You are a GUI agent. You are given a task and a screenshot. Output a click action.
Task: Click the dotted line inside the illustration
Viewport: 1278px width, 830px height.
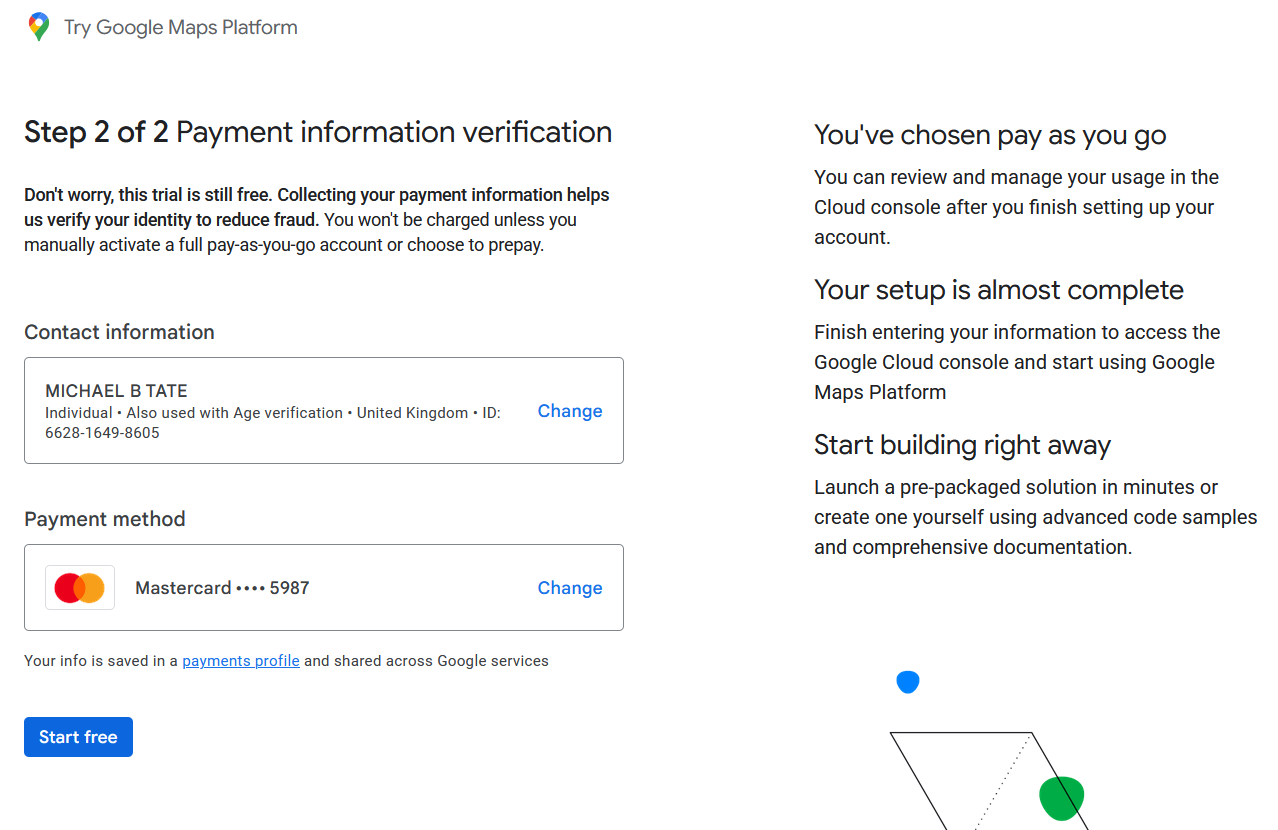click(1000, 785)
